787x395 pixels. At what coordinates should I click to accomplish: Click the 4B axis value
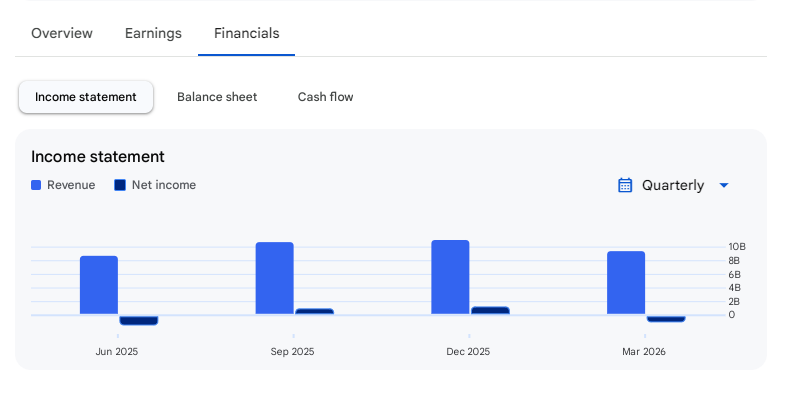tap(734, 288)
